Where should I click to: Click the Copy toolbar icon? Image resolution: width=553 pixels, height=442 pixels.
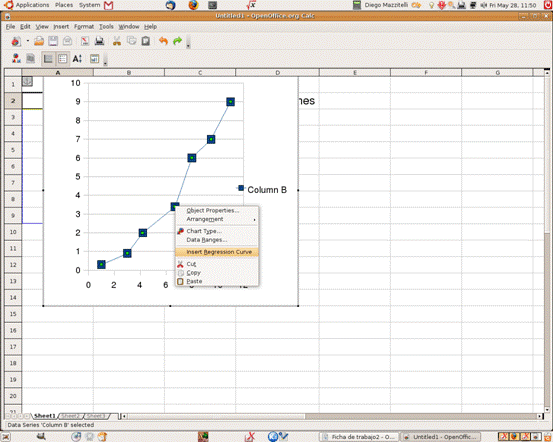(x=132, y=41)
